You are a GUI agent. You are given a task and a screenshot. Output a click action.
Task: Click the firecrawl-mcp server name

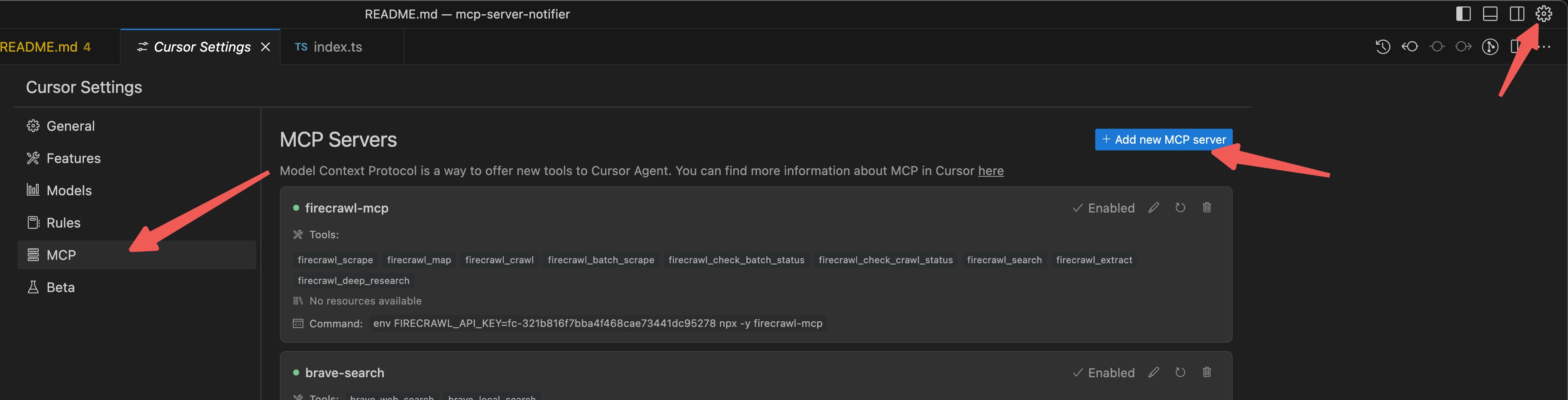346,208
